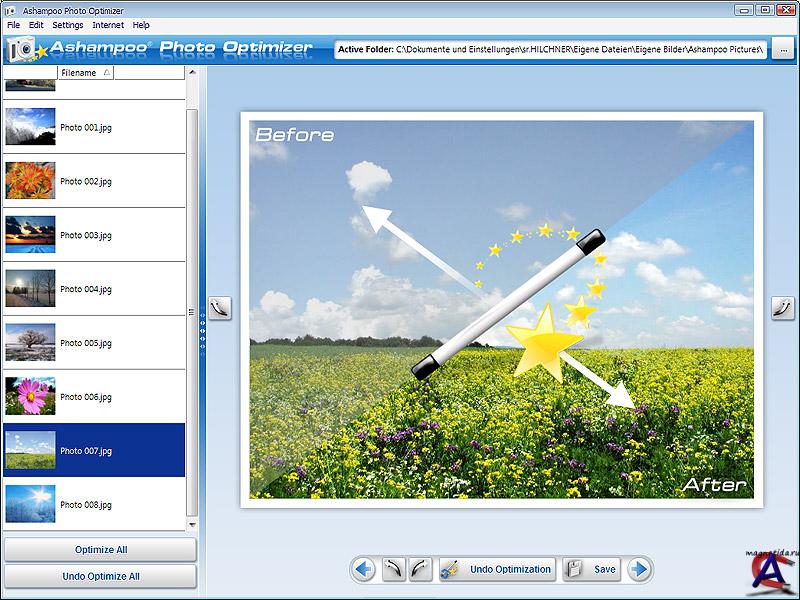Click the previous image blue arrow
The image size is (800, 600).
pyautogui.click(x=363, y=570)
